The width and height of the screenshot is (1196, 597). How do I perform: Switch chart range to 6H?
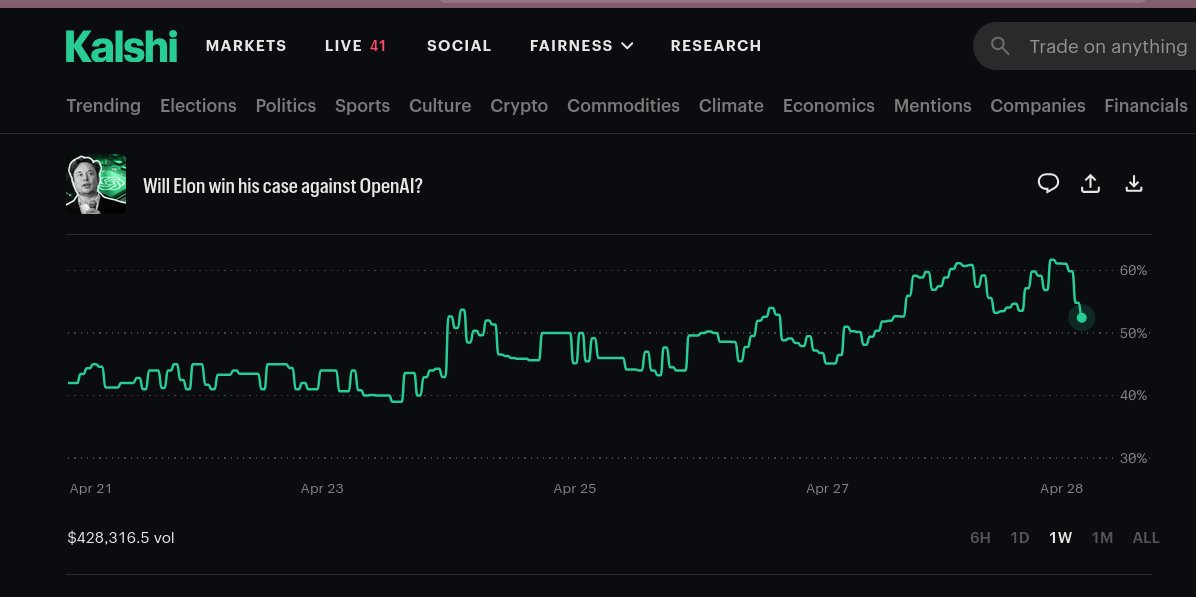[980, 538]
